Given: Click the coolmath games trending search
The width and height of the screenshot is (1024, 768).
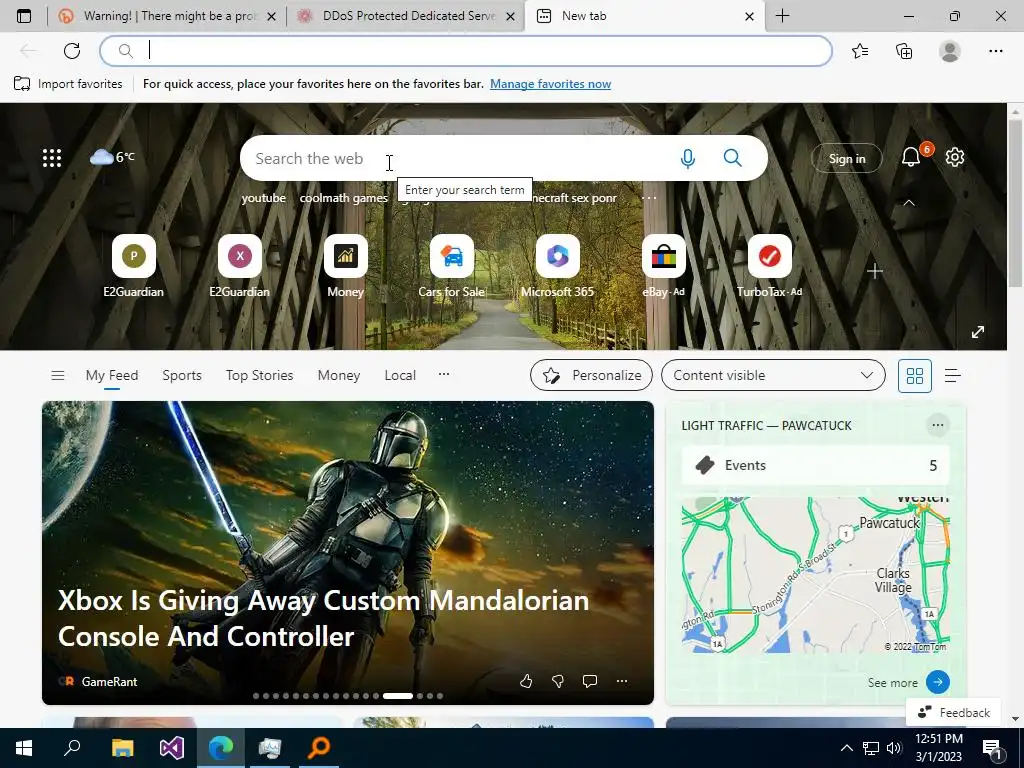Looking at the screenshot, I should point(344,198).
